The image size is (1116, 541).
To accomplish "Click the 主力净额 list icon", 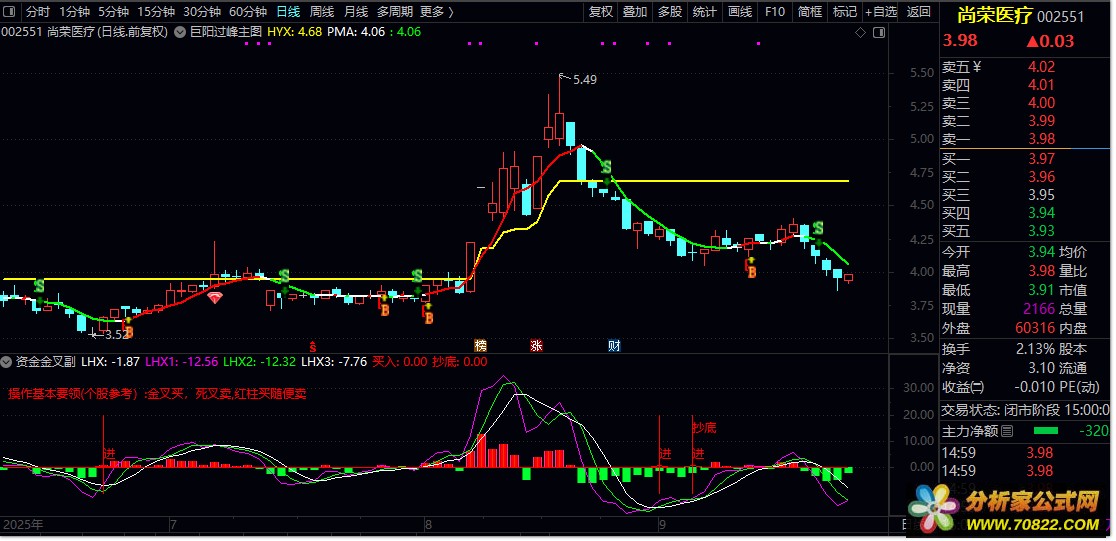I will click(1006, 431).
